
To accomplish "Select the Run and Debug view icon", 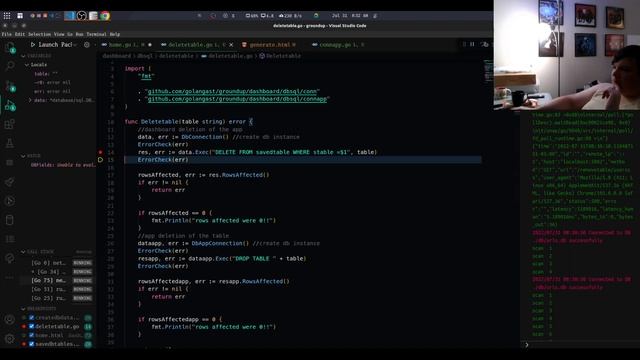I will (x=10, y=106).
